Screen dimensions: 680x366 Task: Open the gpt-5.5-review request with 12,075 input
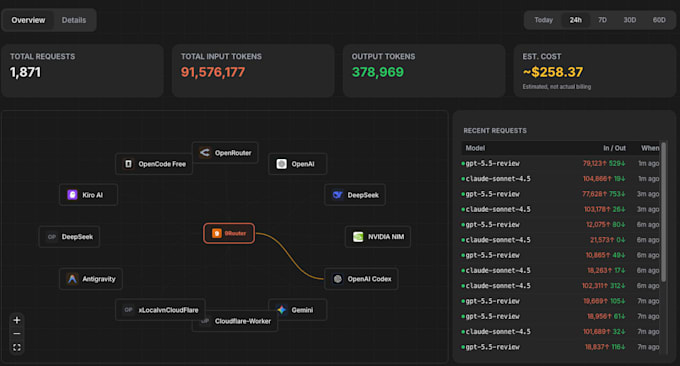click(x=560, y=225)
